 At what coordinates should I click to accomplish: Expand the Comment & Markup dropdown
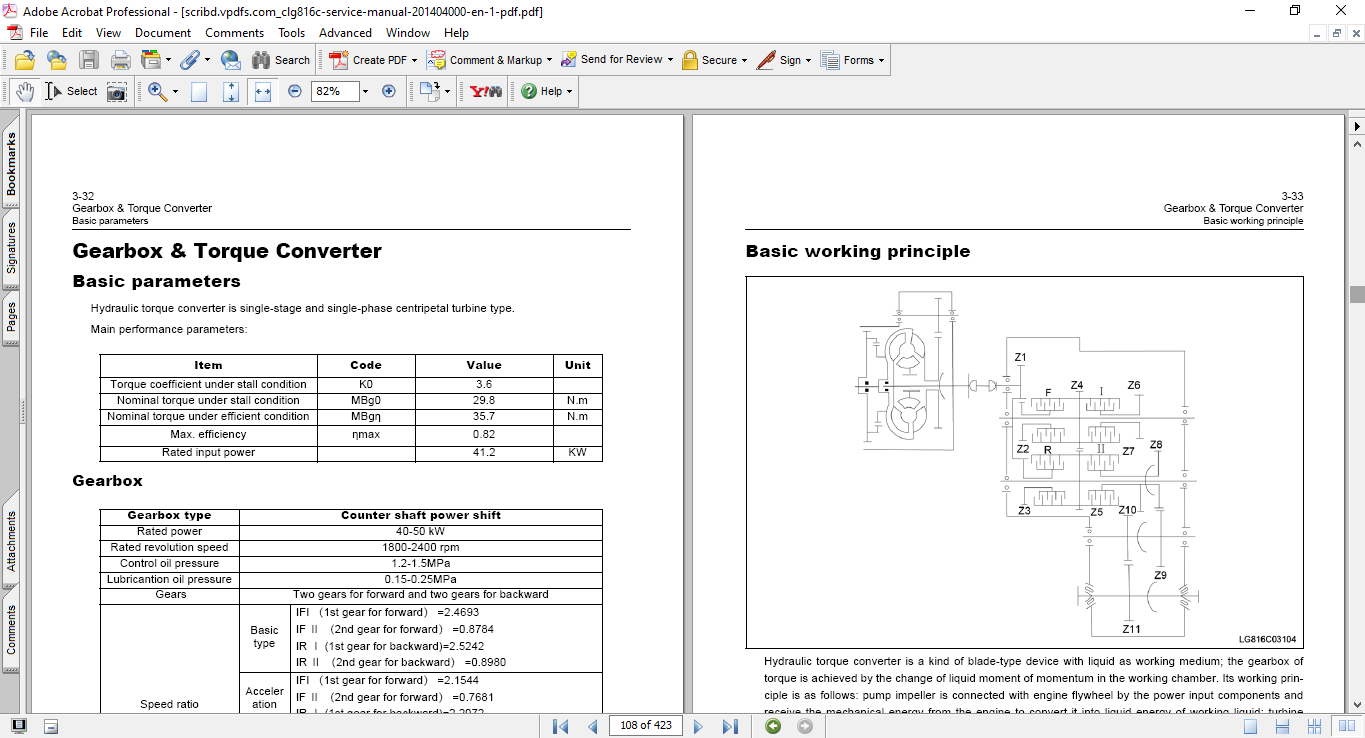(x=550, y=60)
